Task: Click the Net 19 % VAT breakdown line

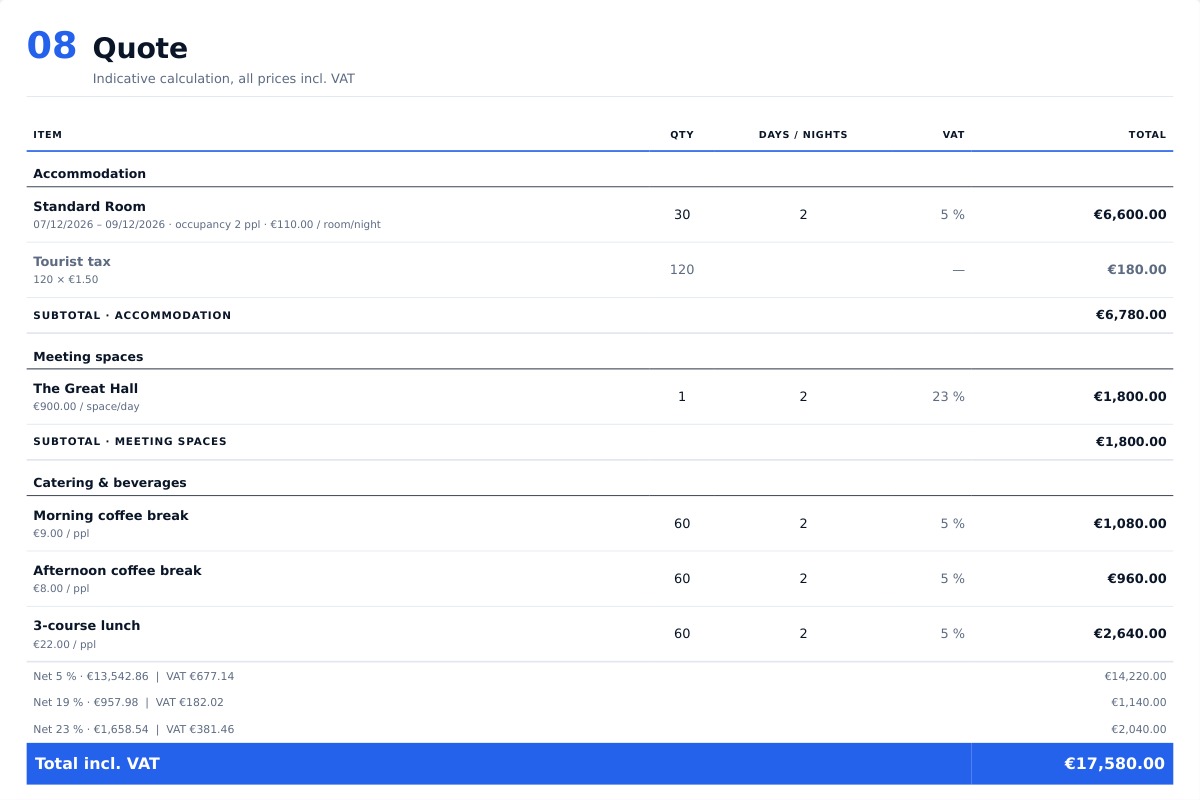Action: [x=600, y=703]
